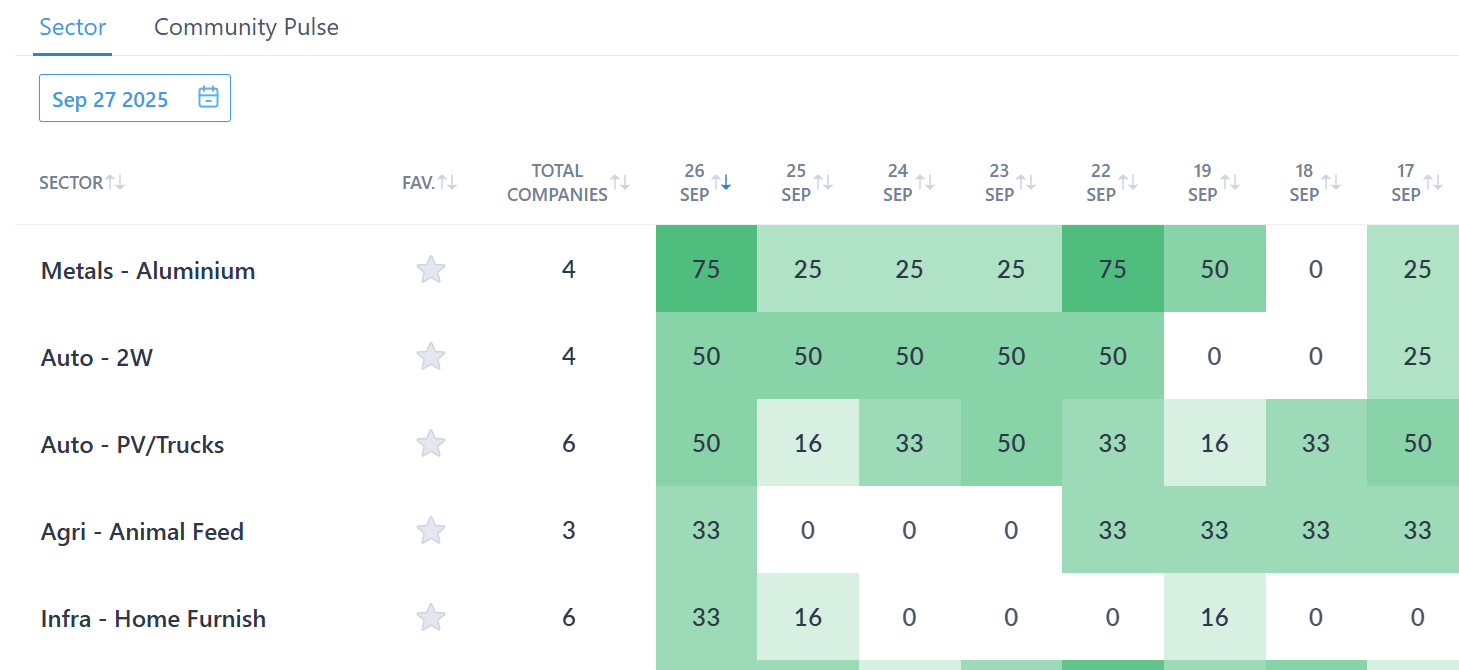Sort by 22 Sep column arrows
The height and width of the screenshot is (670, 1459).
1128,182
